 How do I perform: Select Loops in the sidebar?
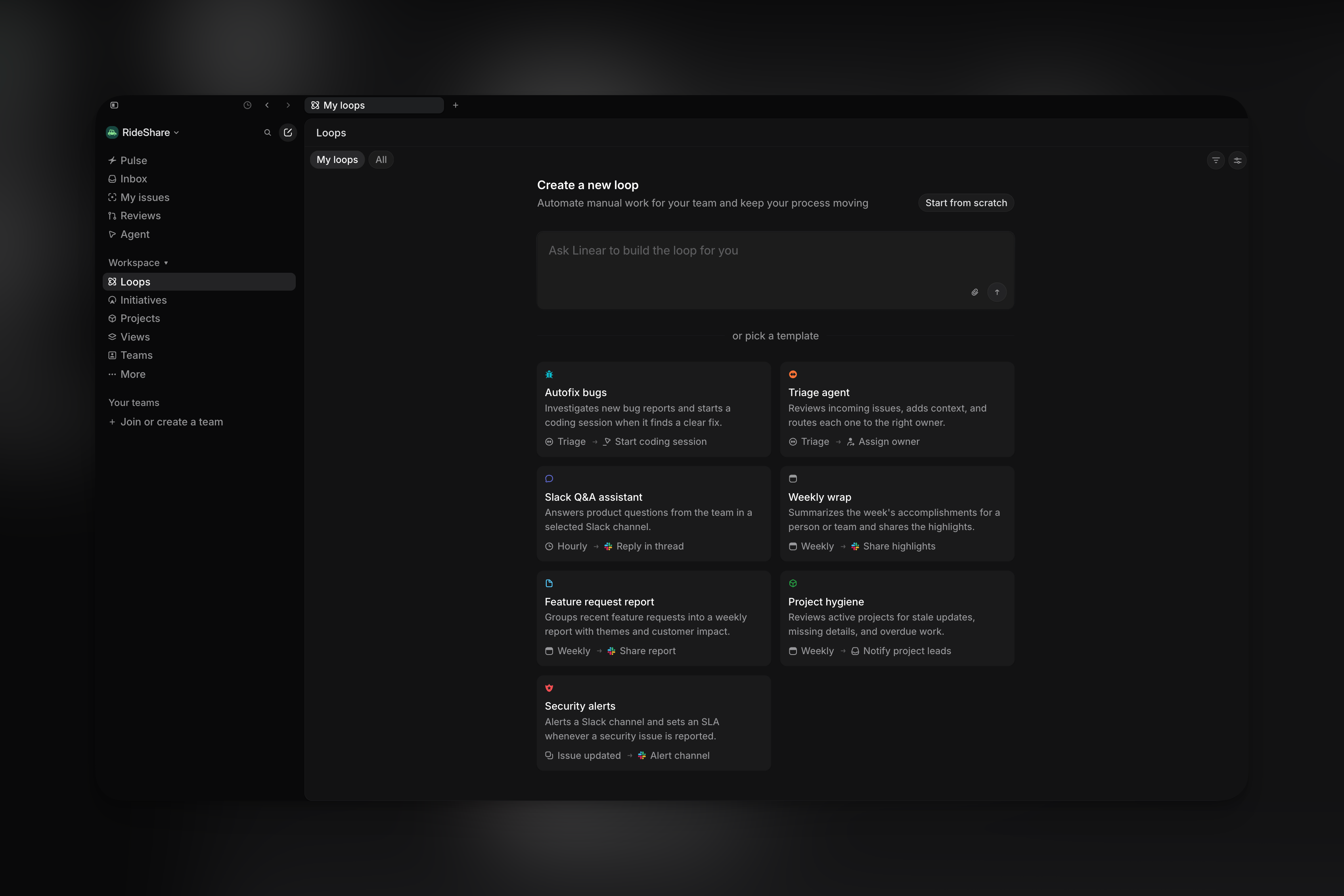point(199,282)
